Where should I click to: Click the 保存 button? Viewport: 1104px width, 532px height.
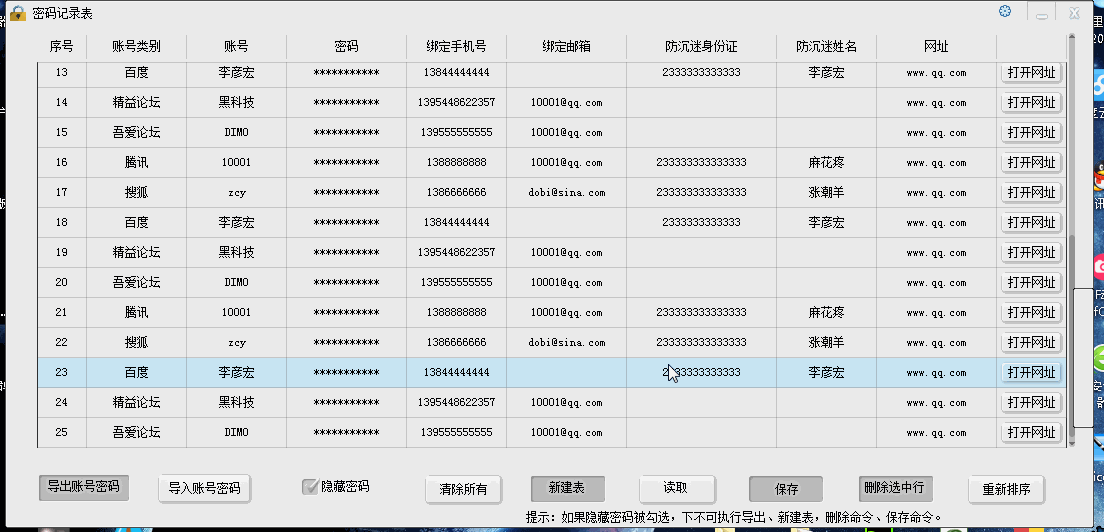pos(786,489)
